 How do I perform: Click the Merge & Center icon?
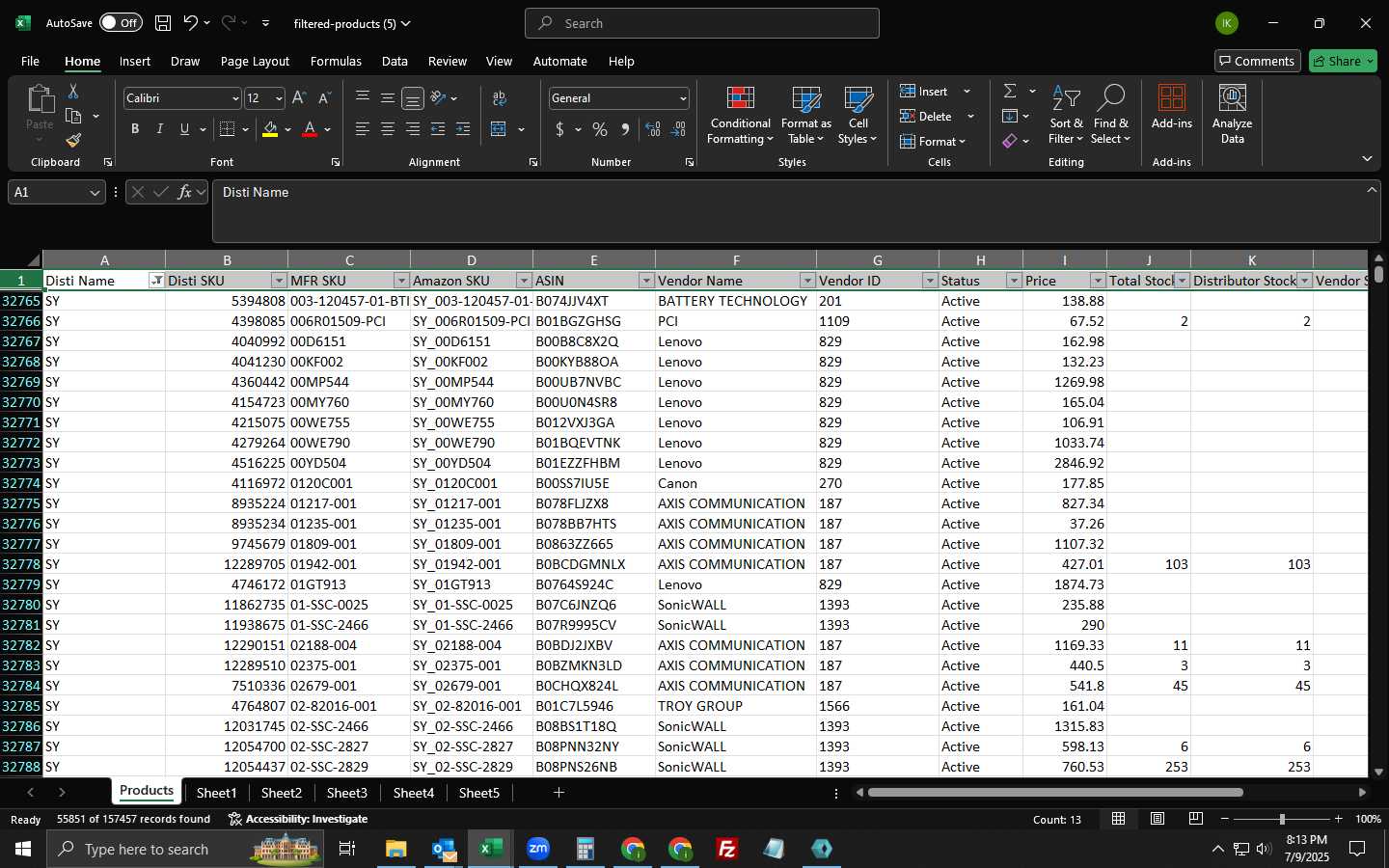(x=499, y=129)
